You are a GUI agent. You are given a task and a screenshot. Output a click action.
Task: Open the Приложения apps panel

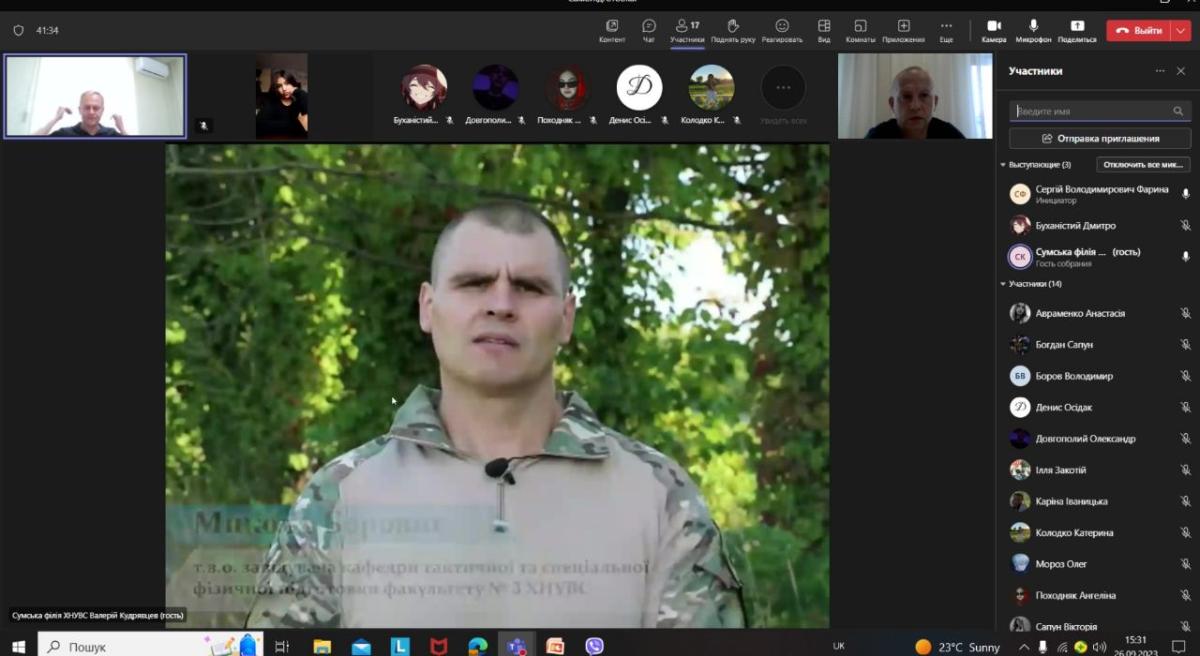point(903,30)
